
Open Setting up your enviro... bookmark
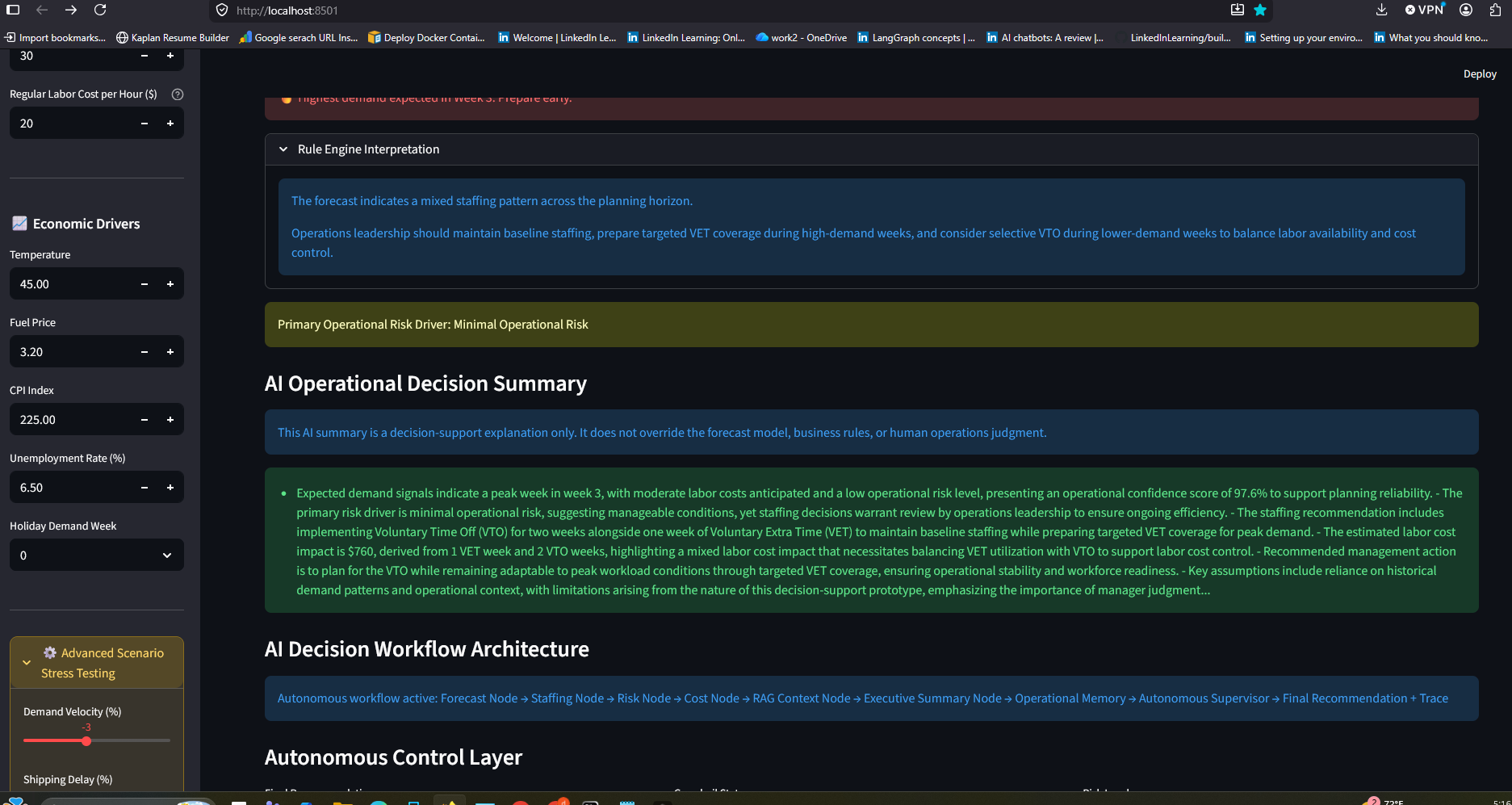pos(1304,37)
